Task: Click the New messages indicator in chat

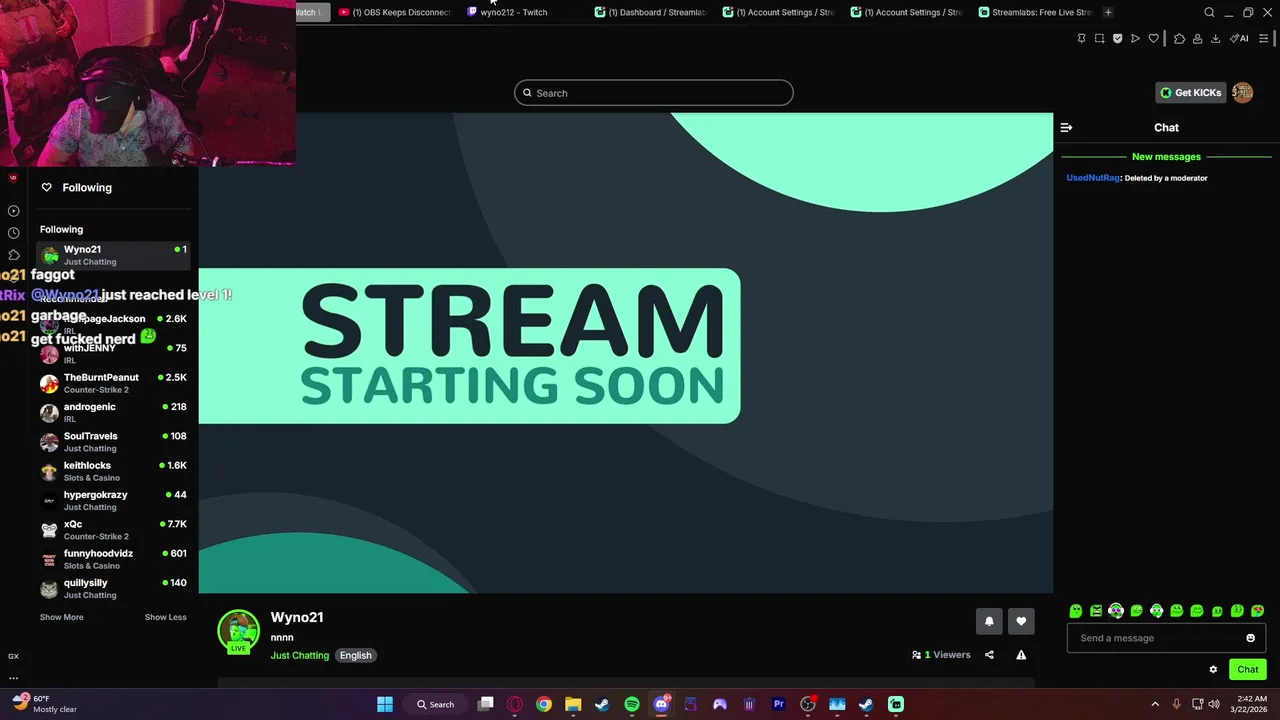Action: coord(1166,157)
